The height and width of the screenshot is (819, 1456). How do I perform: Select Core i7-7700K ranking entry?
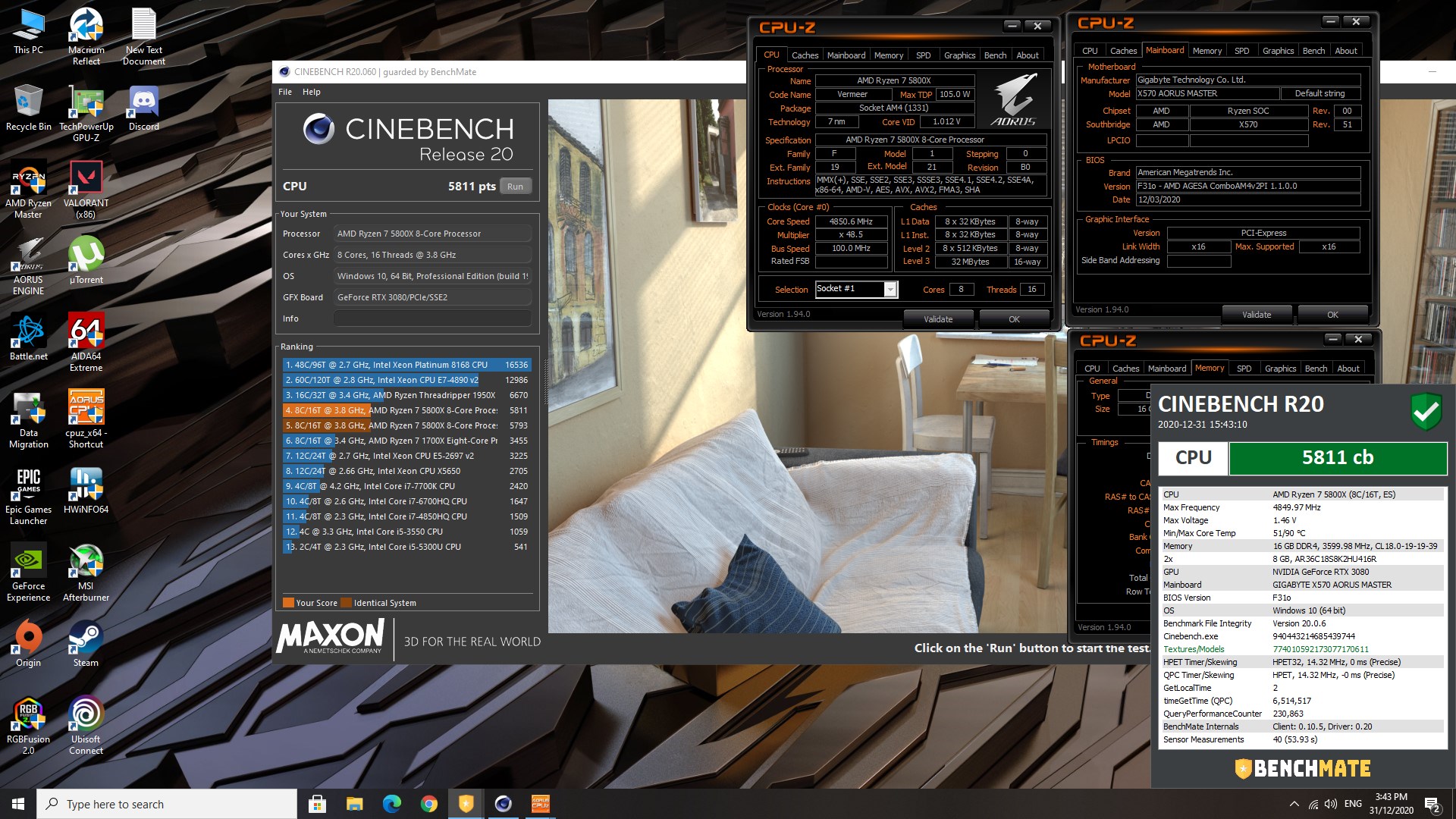pos(406,486)
